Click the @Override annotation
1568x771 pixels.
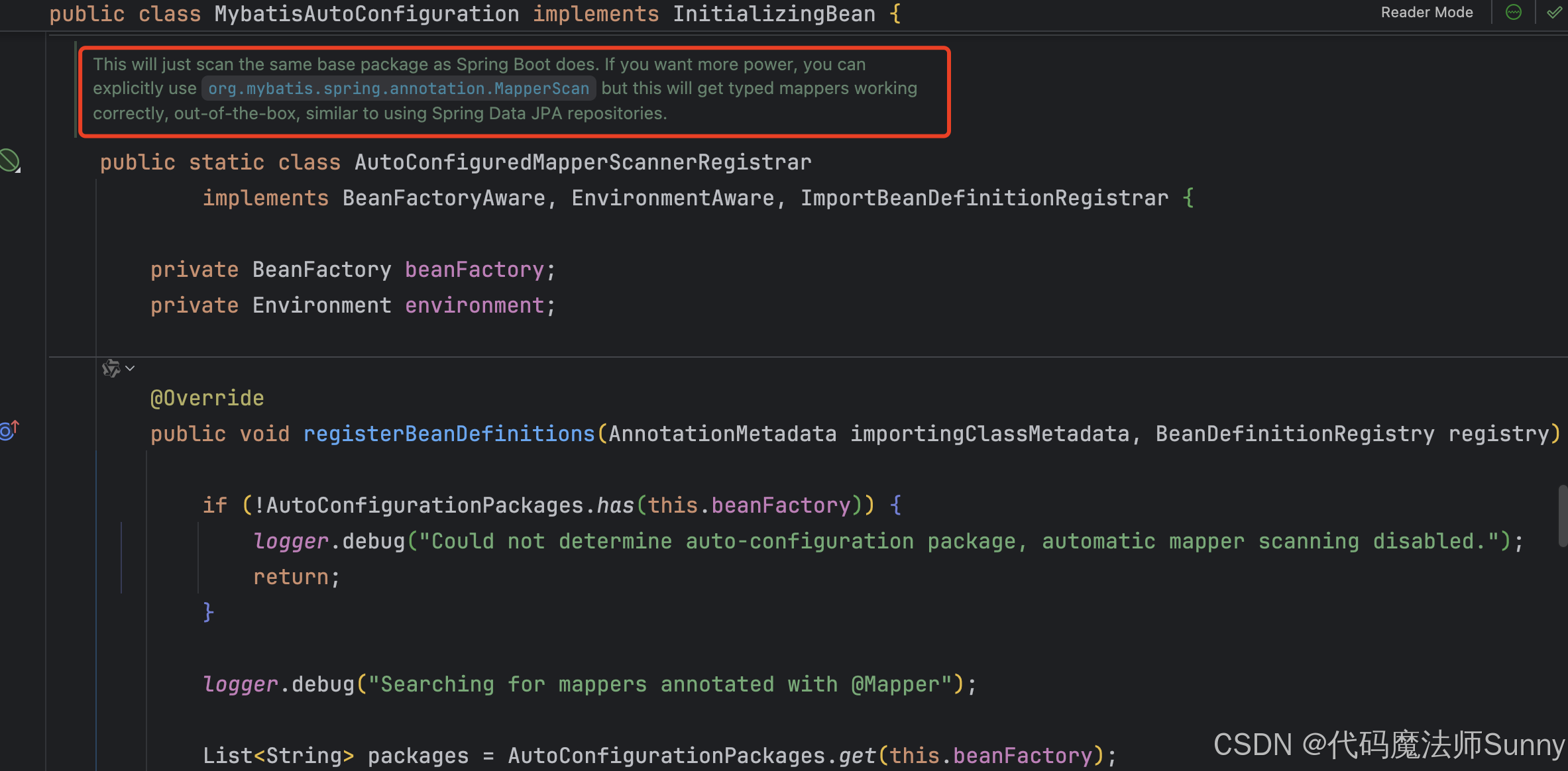point(207,398)
